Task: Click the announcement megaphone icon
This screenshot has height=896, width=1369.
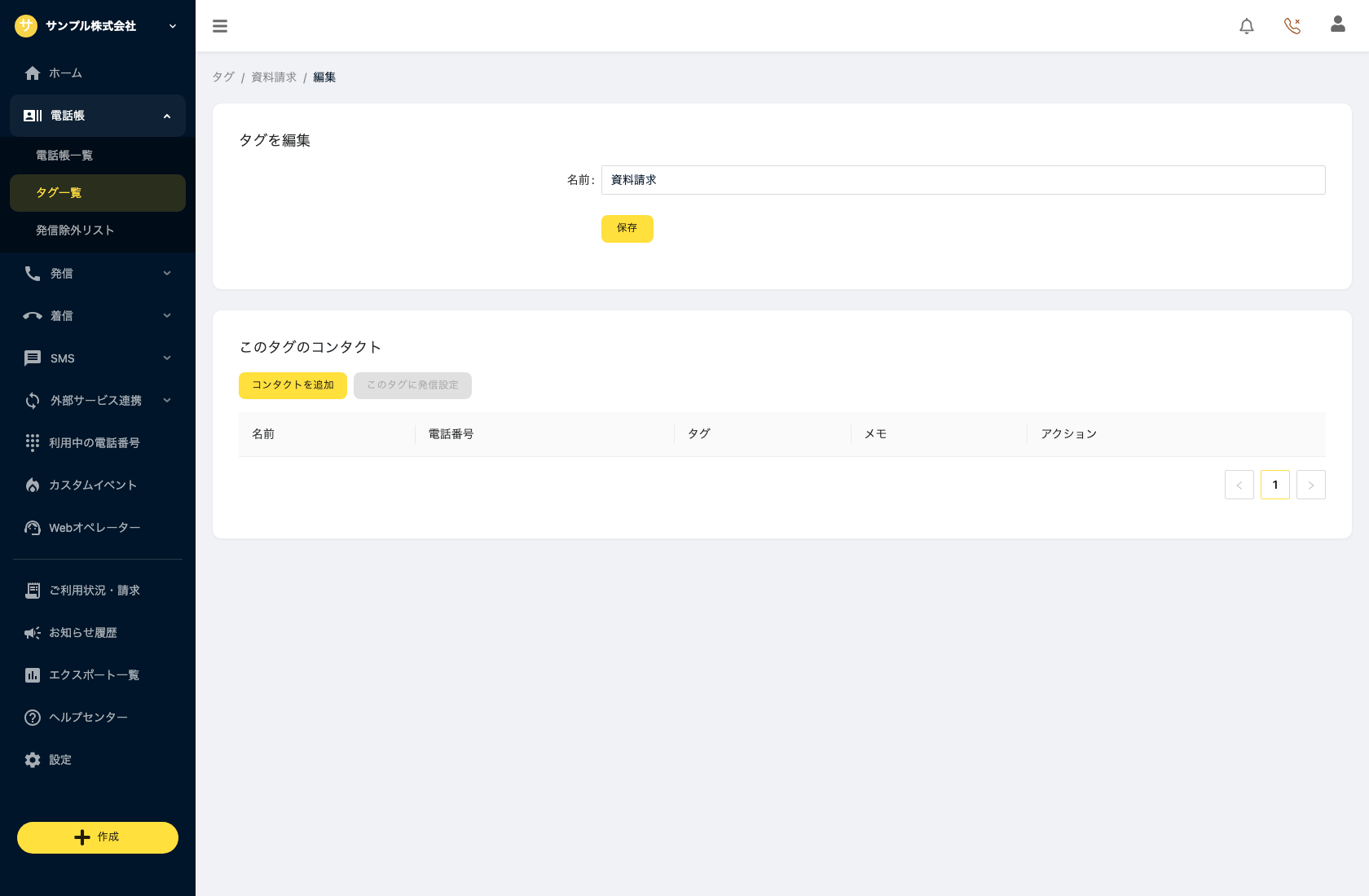Action: click(33, 633)
